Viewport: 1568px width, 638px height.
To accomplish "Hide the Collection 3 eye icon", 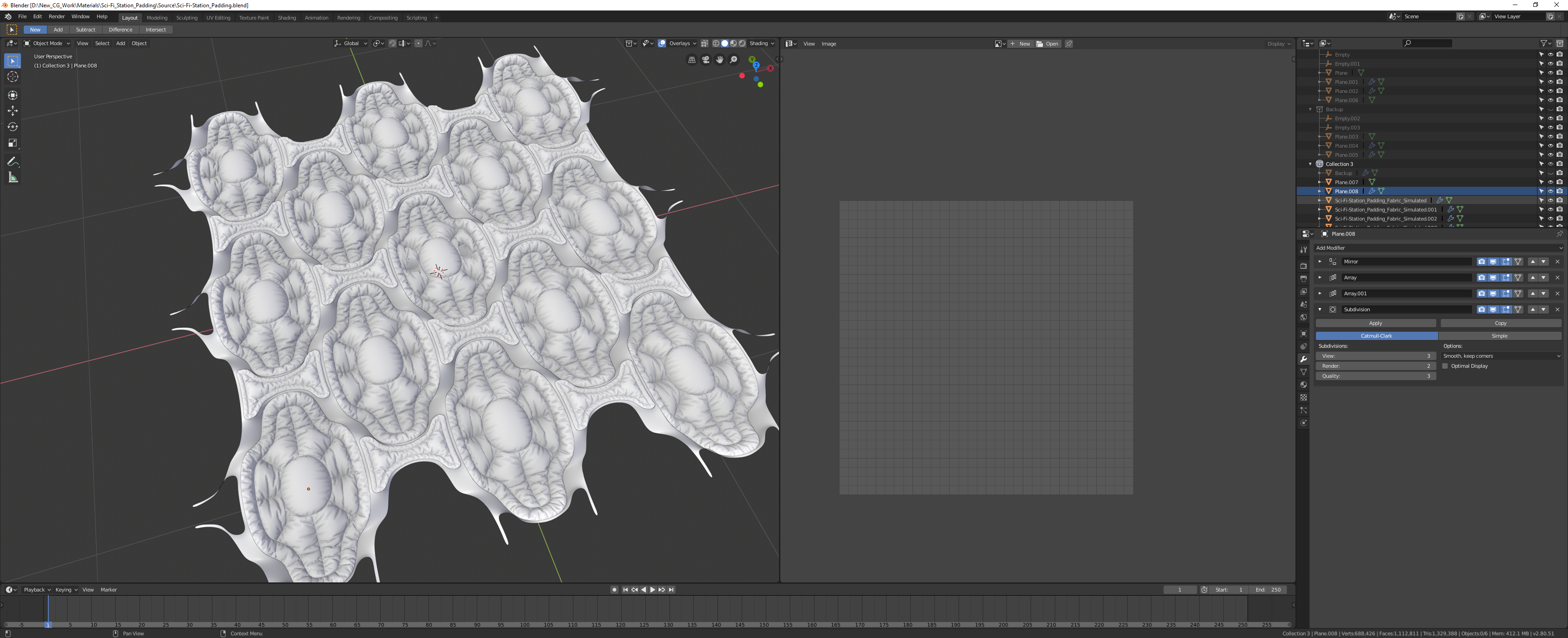I will 1550,164.
